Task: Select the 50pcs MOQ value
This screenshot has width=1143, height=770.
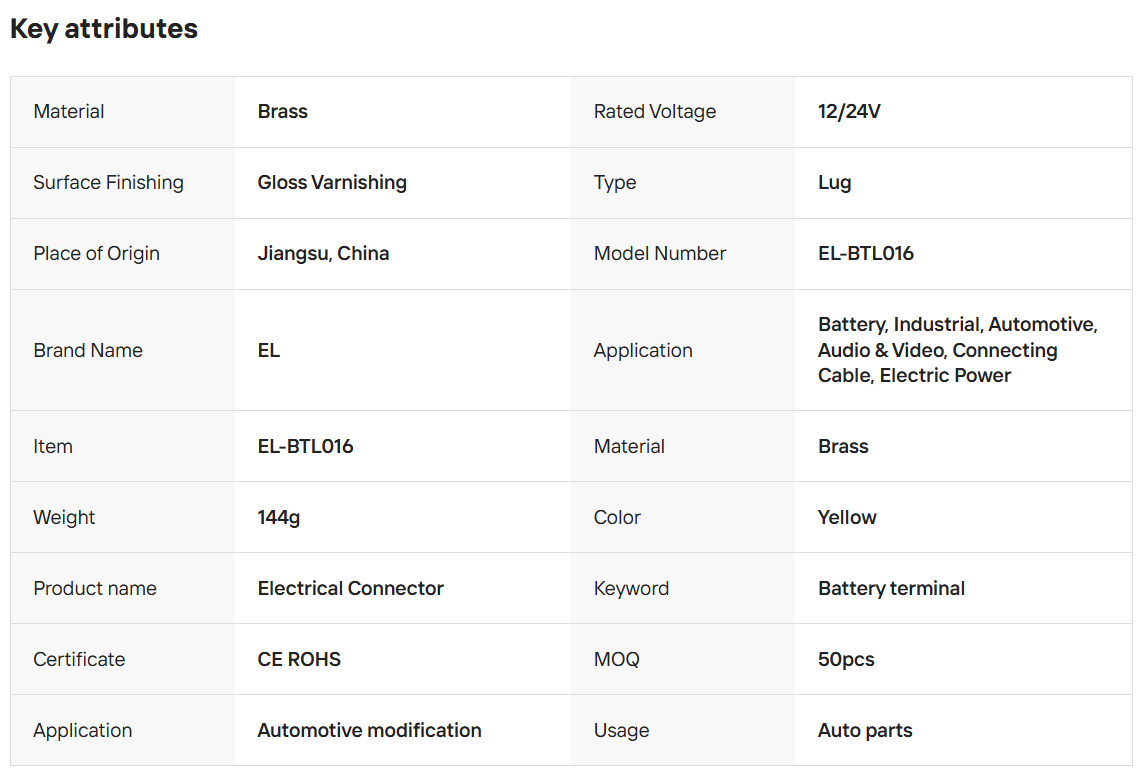Action: 846,660
